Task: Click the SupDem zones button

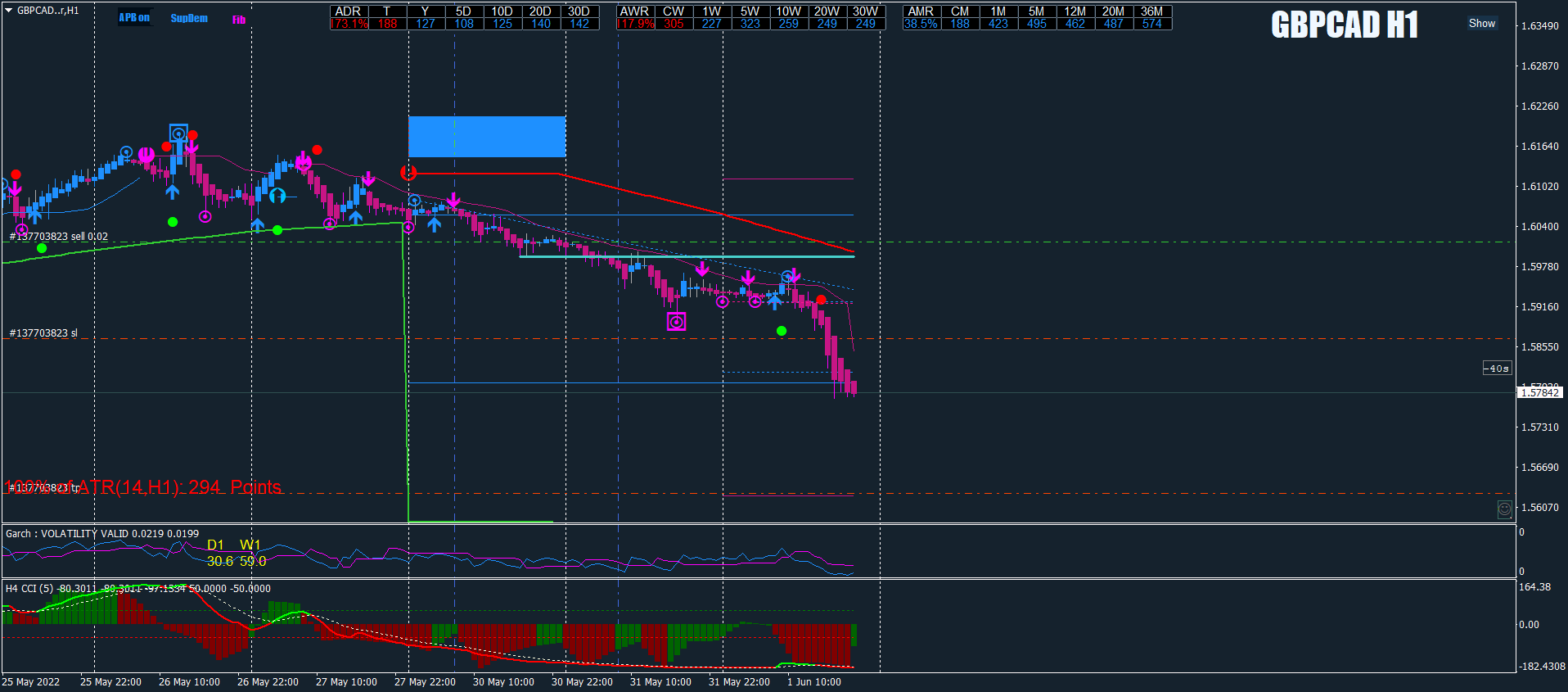Action: (x=189, y=18)
